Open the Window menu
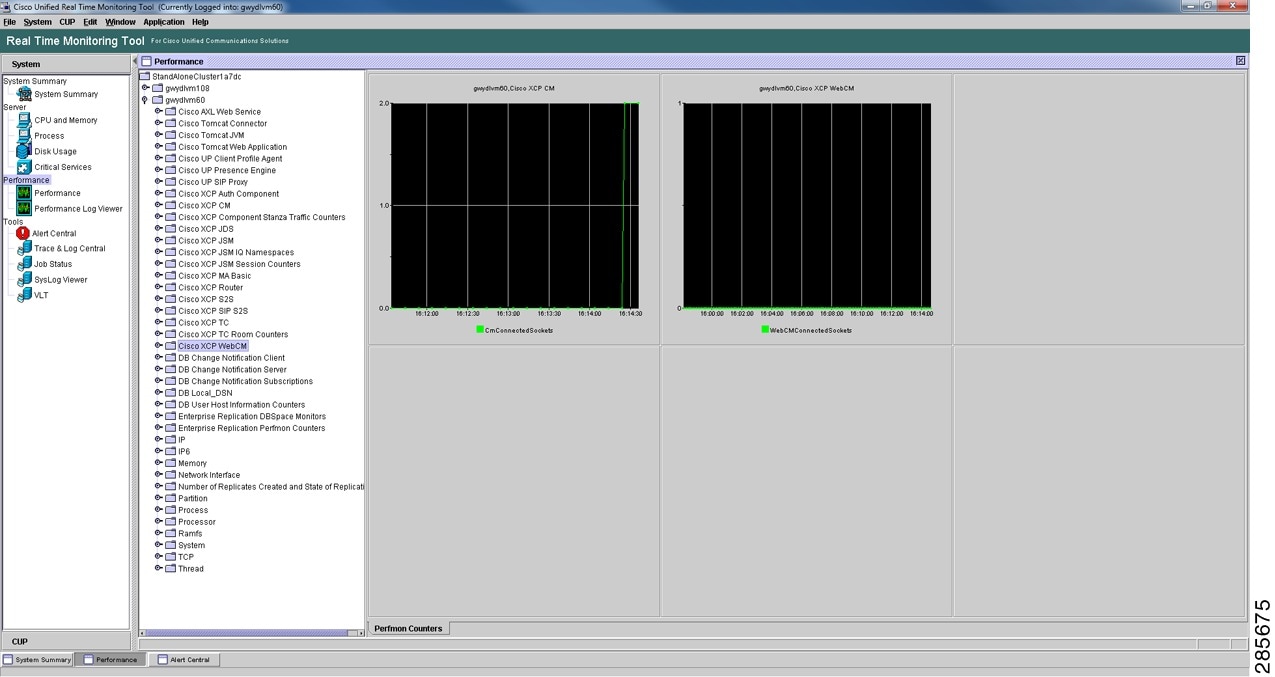The image size is (1275, 677). 120,22
